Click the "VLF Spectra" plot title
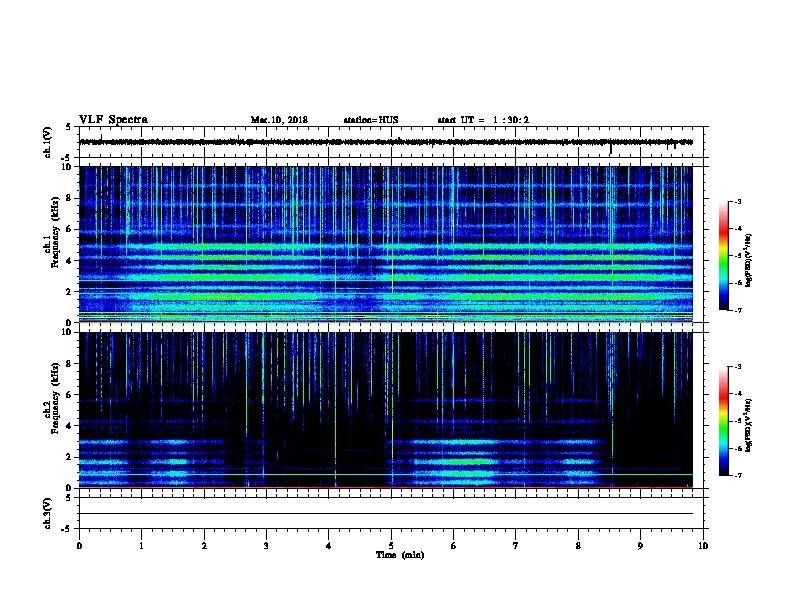792x612 pixels. coord(113,120)
